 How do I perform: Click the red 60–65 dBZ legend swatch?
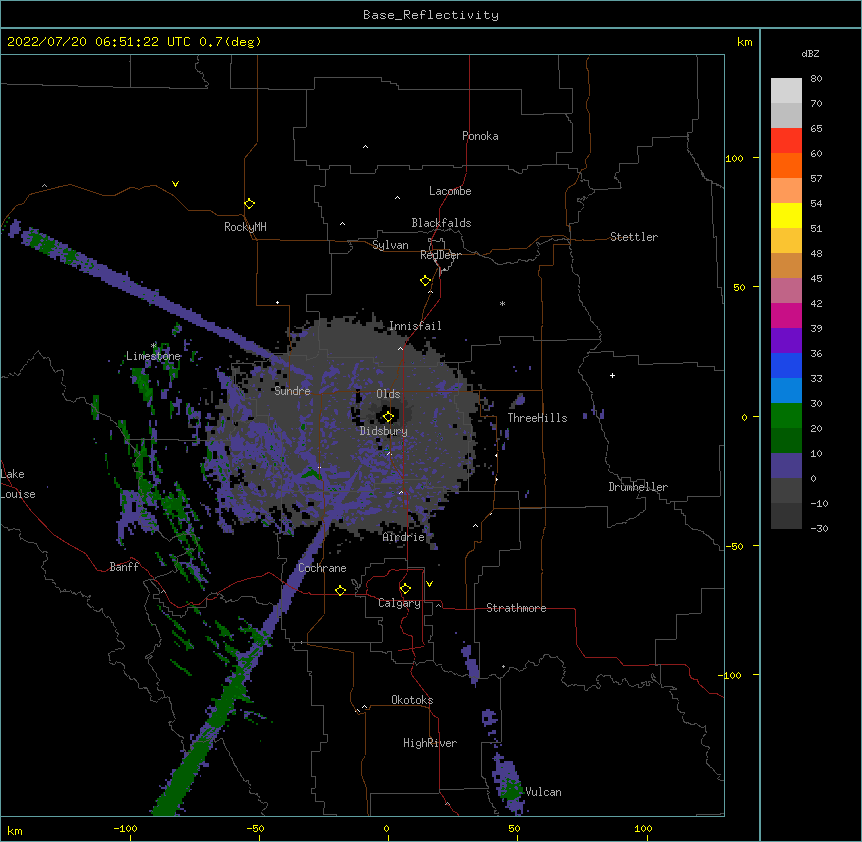click(786, 141)
